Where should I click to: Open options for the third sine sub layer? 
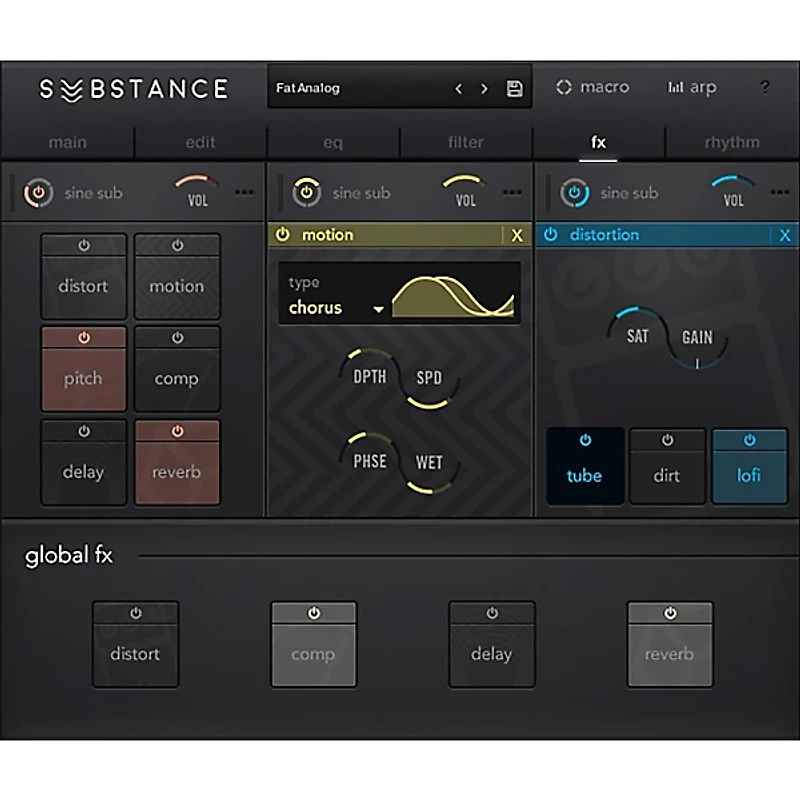coord(779,193)
